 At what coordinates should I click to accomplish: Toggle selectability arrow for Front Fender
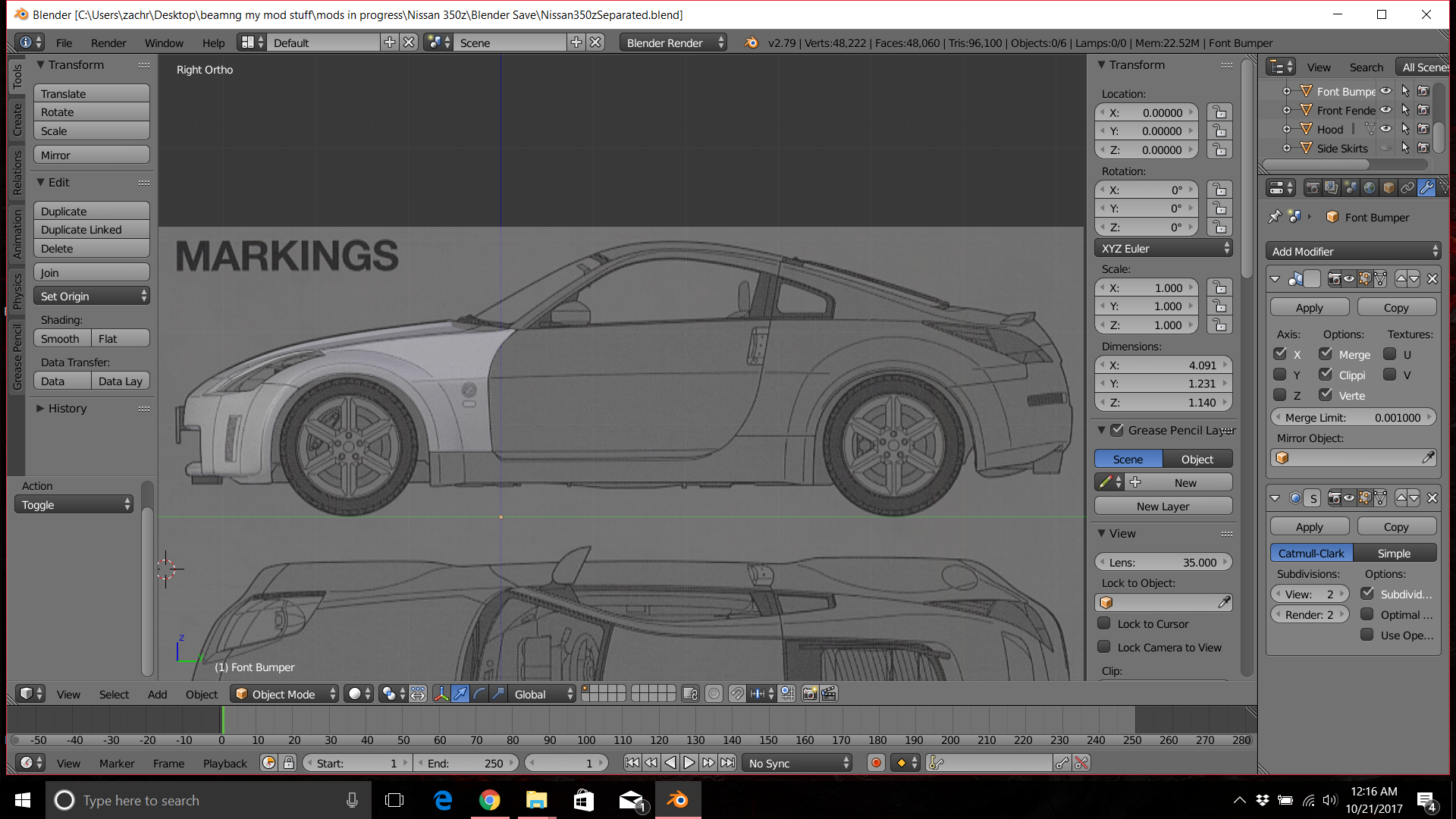tap(1405, 110)
